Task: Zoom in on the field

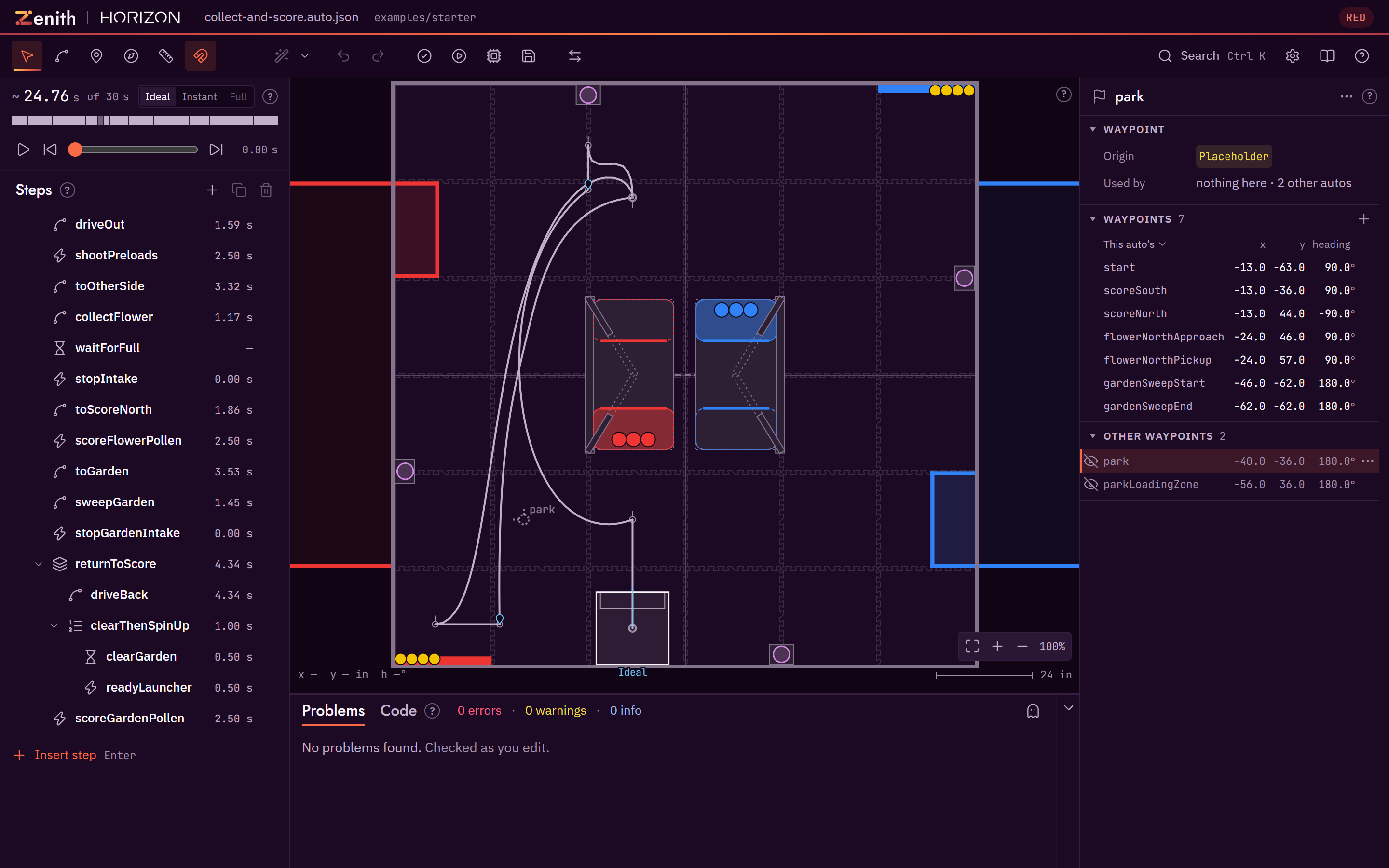Action: coord(997,646)
